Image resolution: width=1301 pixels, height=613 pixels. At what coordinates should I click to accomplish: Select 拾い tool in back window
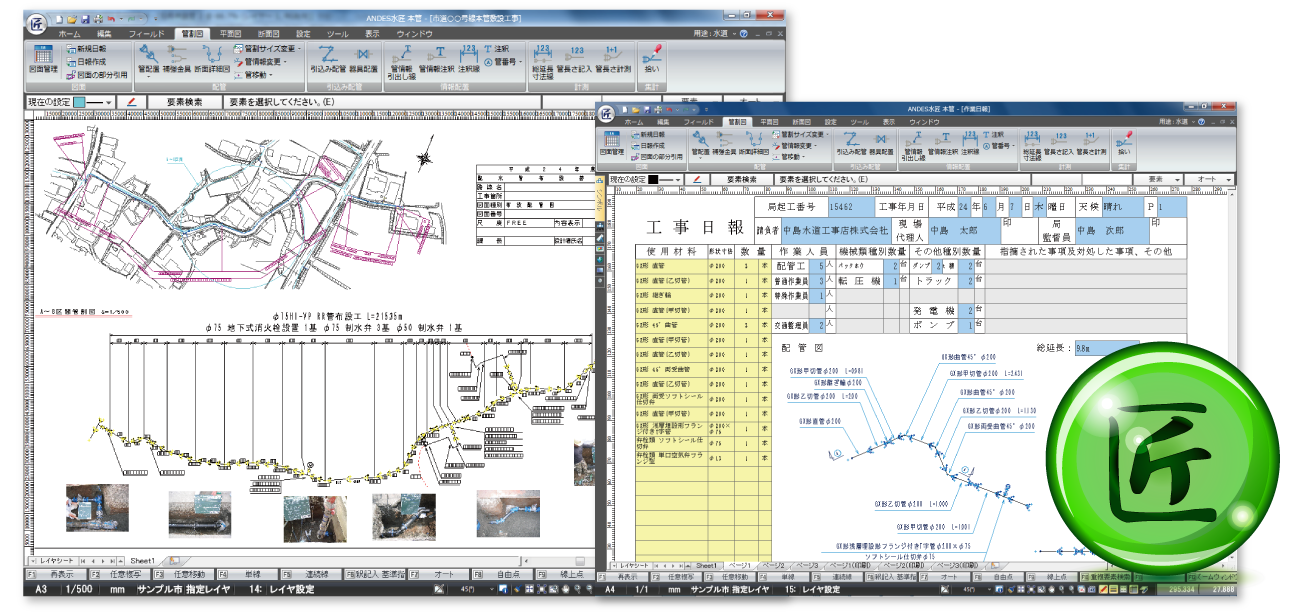coord(653,60)
